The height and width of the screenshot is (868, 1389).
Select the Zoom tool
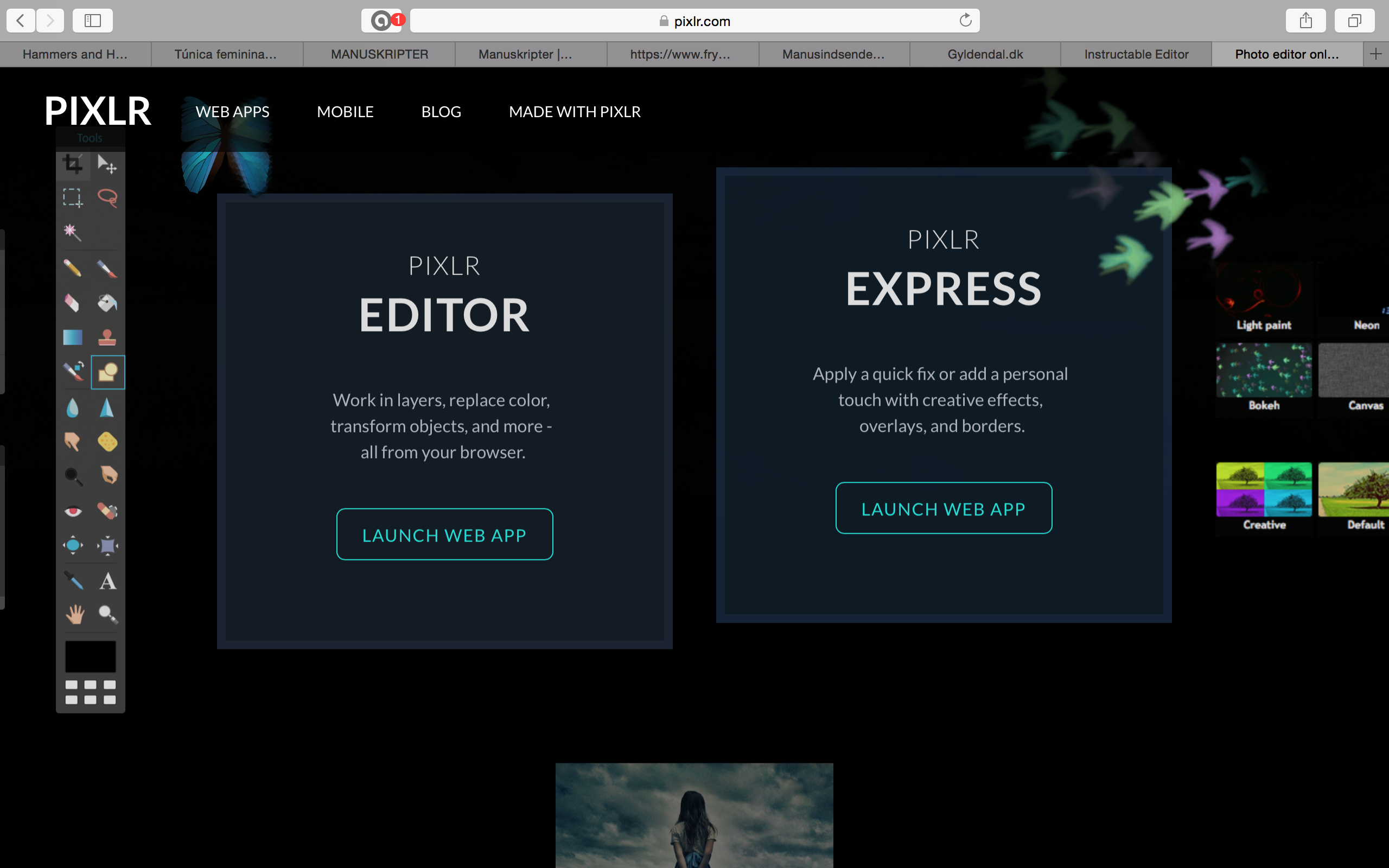click(x=108, y=614)
